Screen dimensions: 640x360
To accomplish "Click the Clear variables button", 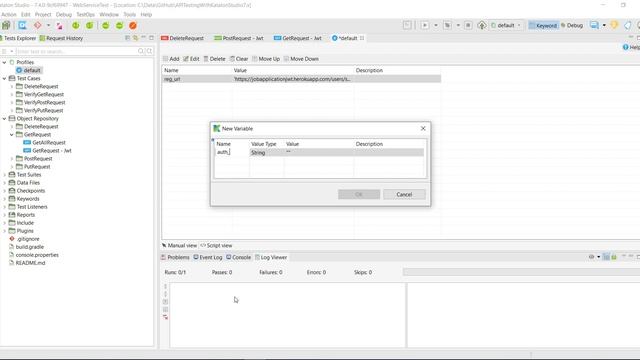I will (239, 59).
